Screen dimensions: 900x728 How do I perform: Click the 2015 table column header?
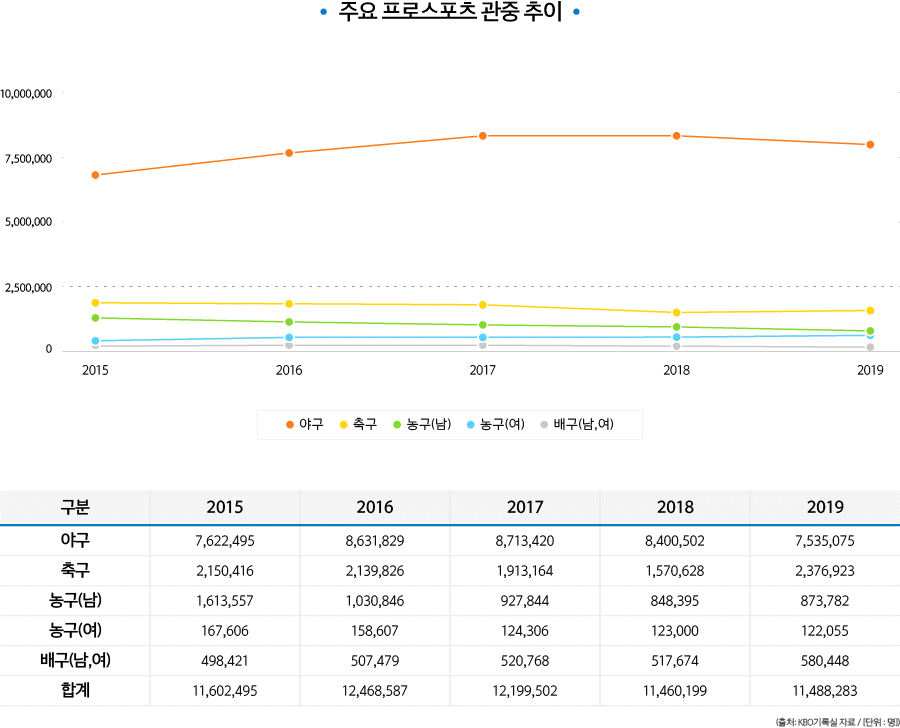[x=225, y=507]
